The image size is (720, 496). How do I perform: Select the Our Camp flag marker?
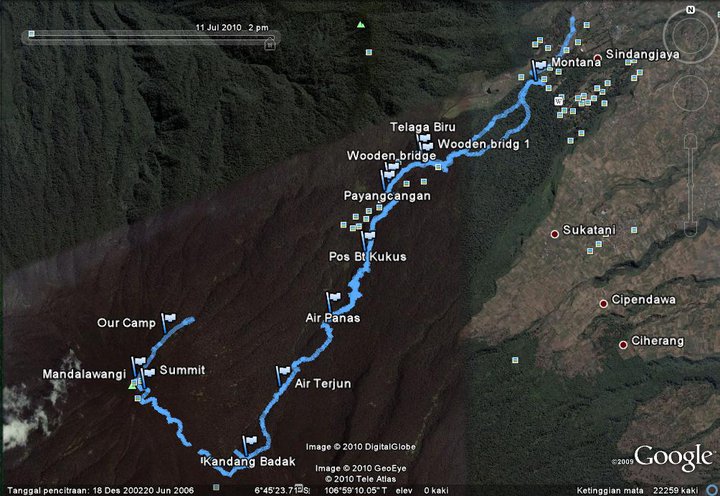click(169, 320)
